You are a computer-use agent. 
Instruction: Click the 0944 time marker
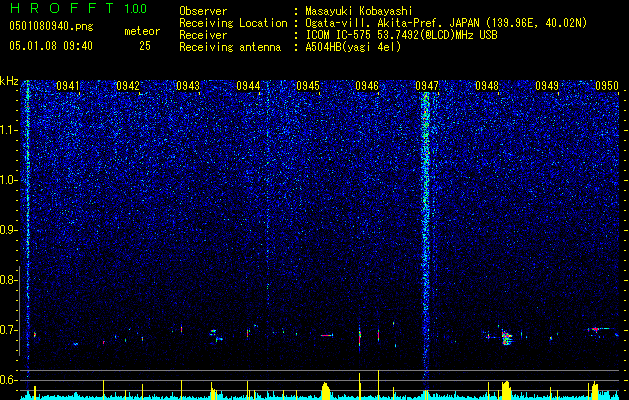click(x=248, y=86)
